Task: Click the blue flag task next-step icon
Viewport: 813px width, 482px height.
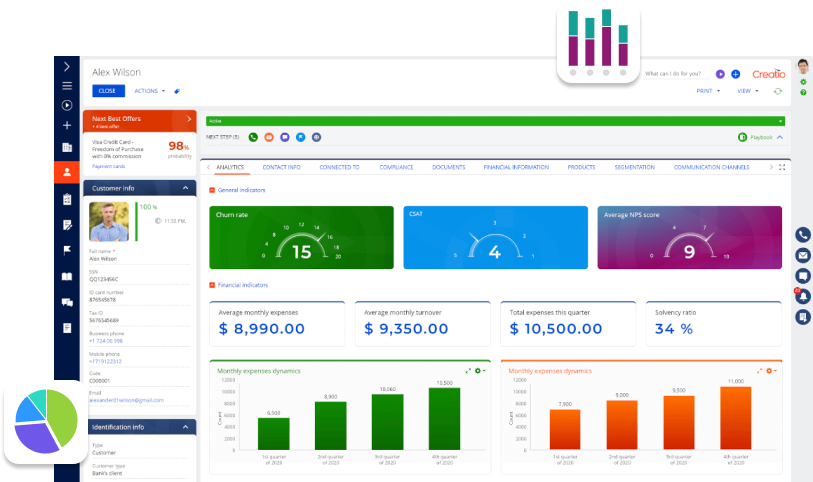Action: (300, 137)
